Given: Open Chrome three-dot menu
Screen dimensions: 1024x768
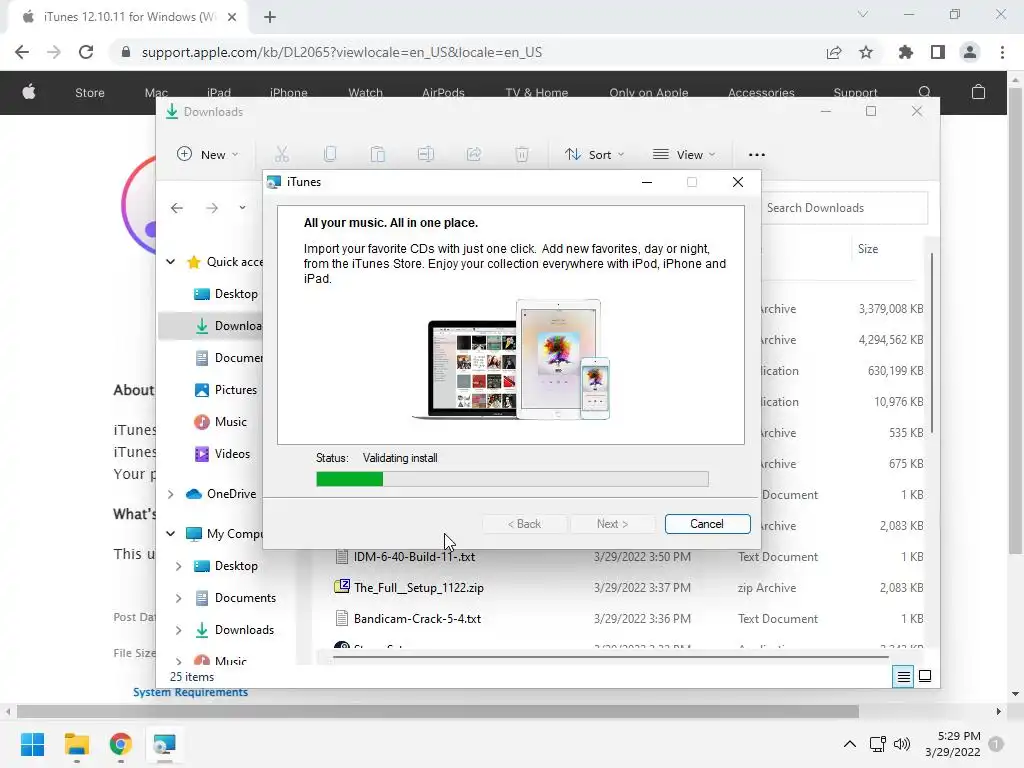Looking at the screenshot, I should (x=1002, y=52).
